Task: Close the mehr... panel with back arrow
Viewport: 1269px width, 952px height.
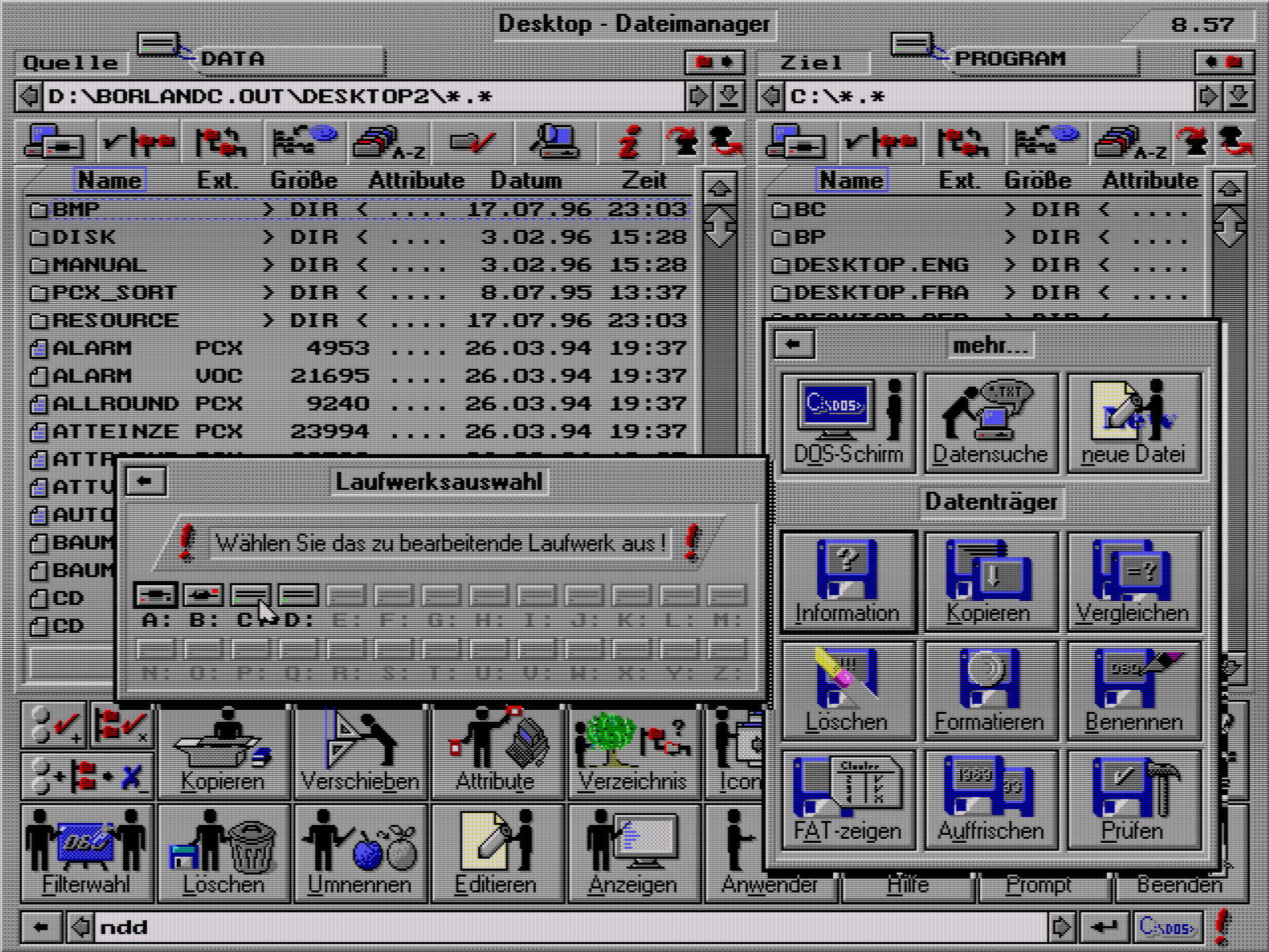Action: (794, 344)
